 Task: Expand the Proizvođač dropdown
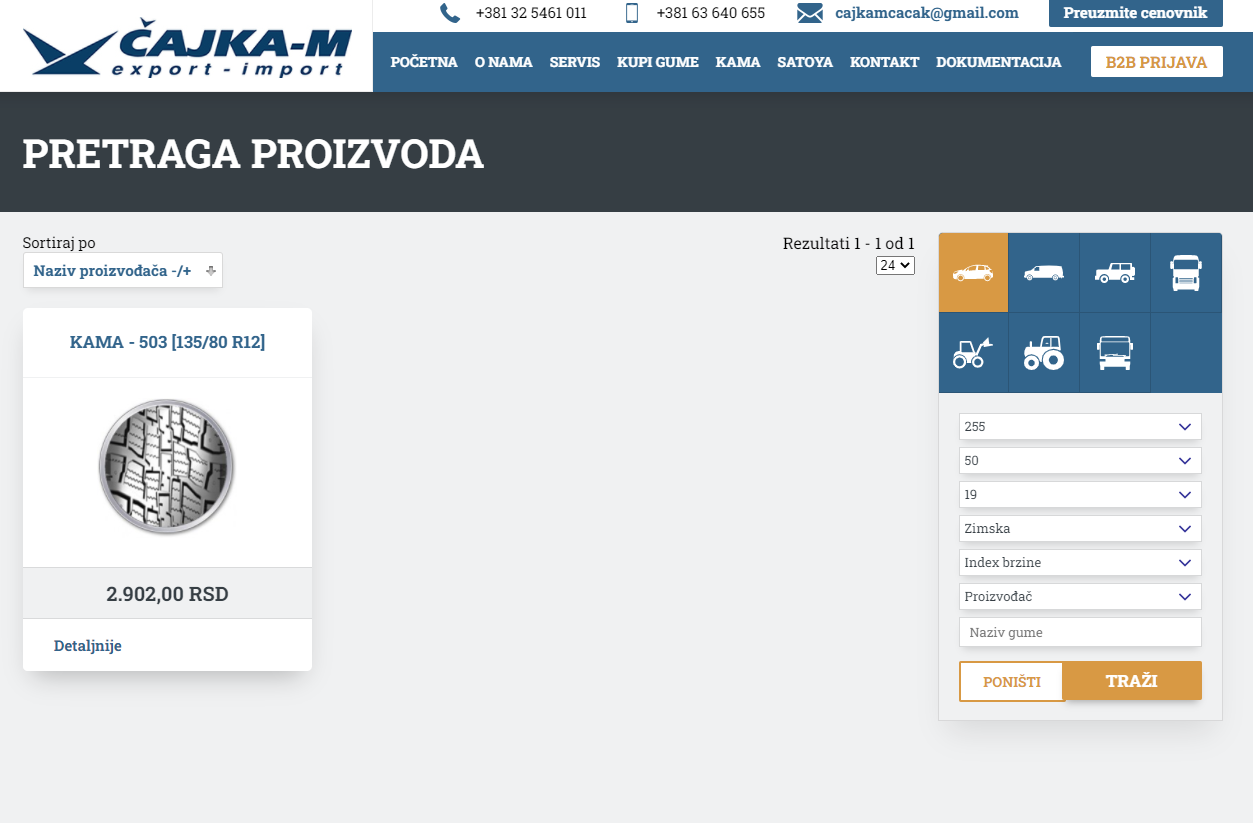tap(1080, 597)
